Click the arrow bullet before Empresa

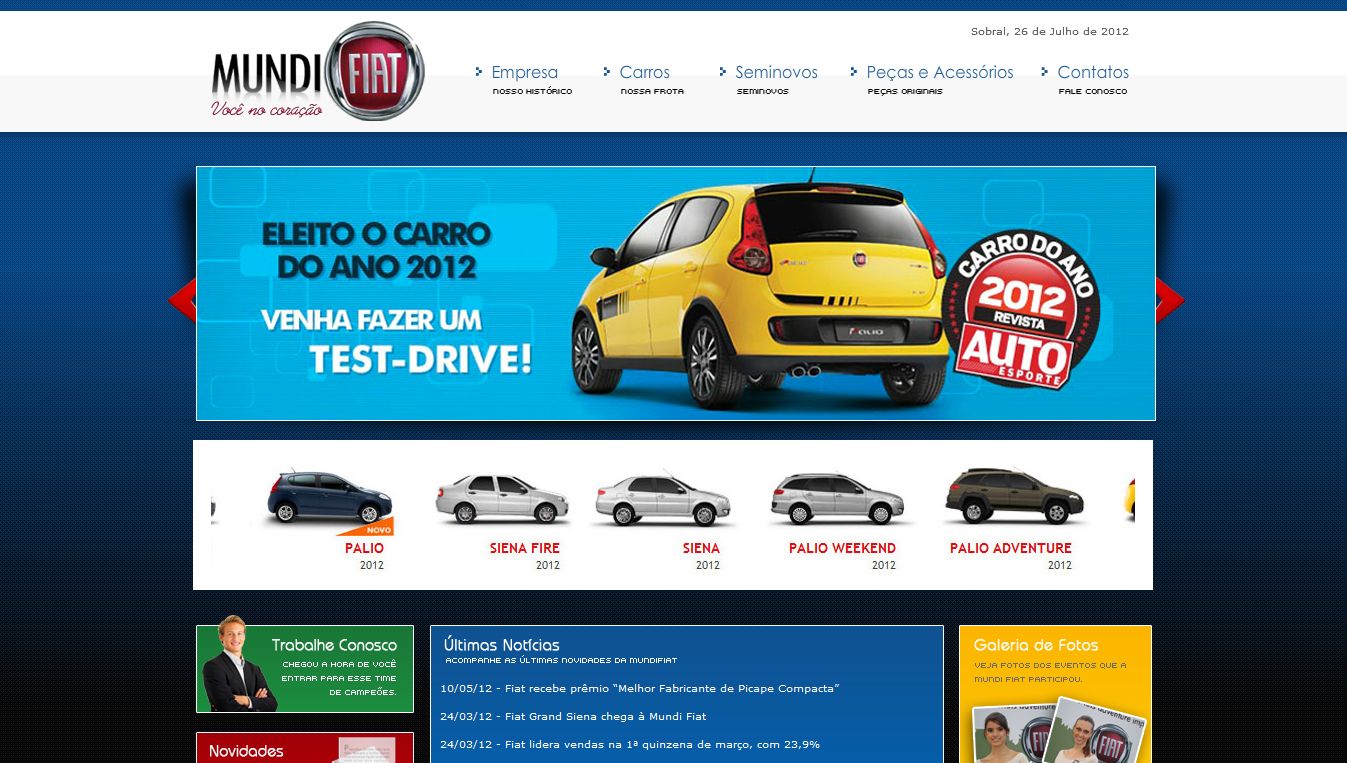pyautogui.click(x=479, y=72)
